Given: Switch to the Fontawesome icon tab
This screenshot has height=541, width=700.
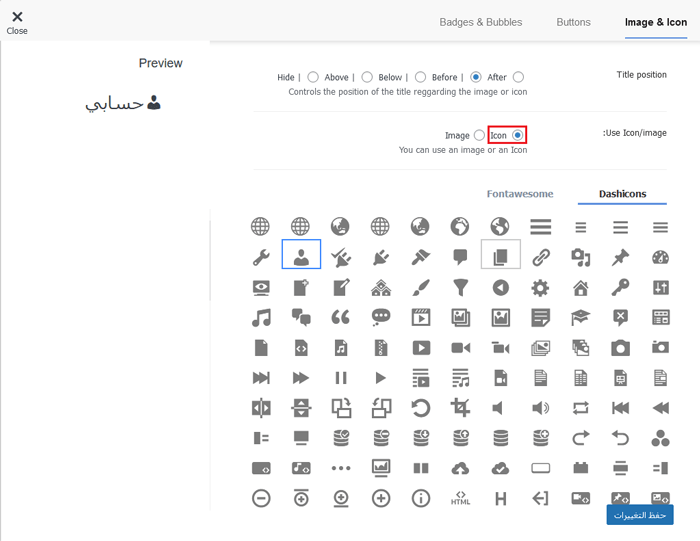Looking at the screenshot, I should coord(519,194).
